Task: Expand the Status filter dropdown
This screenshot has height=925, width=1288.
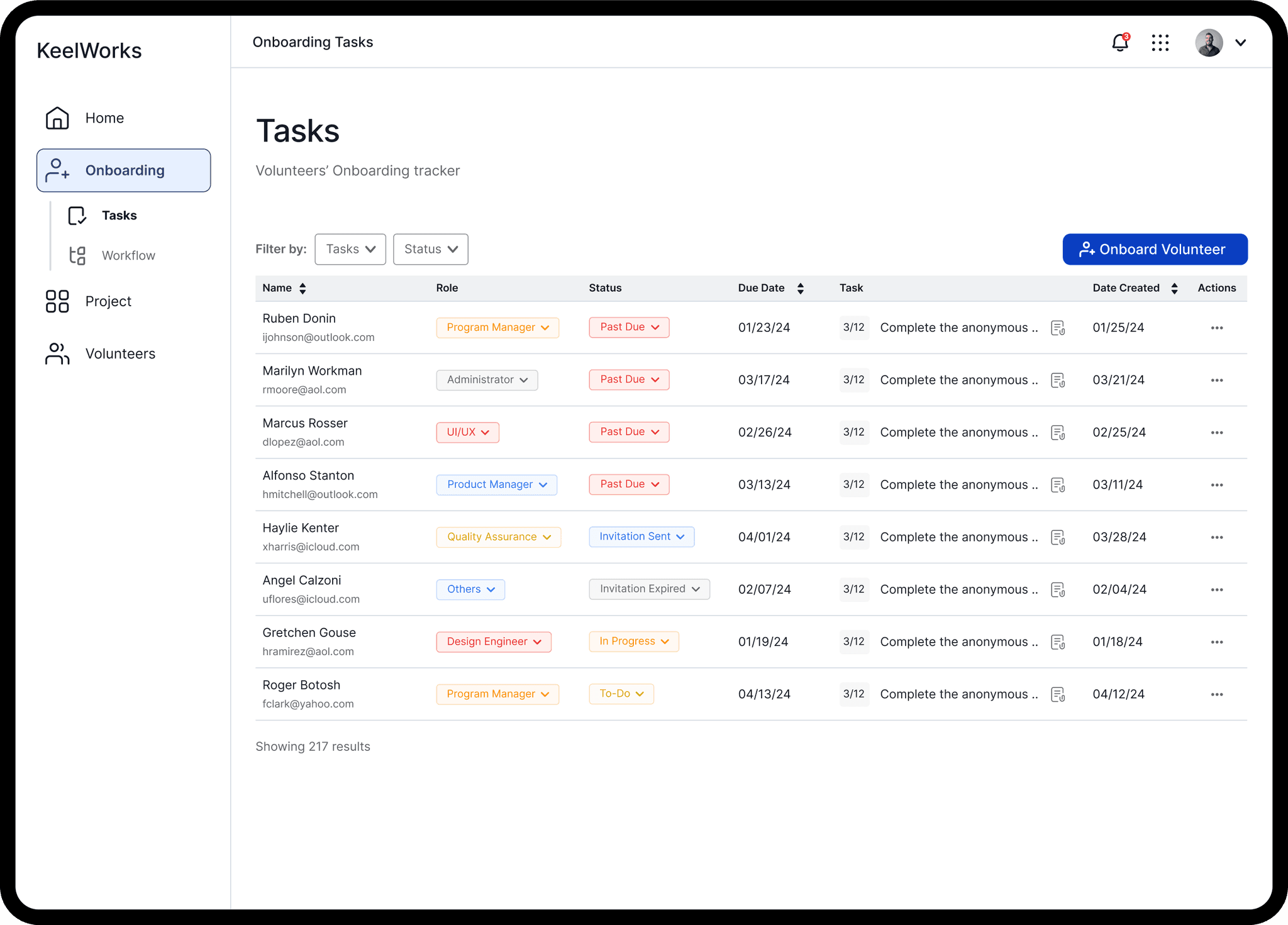Action: point(430,249)
